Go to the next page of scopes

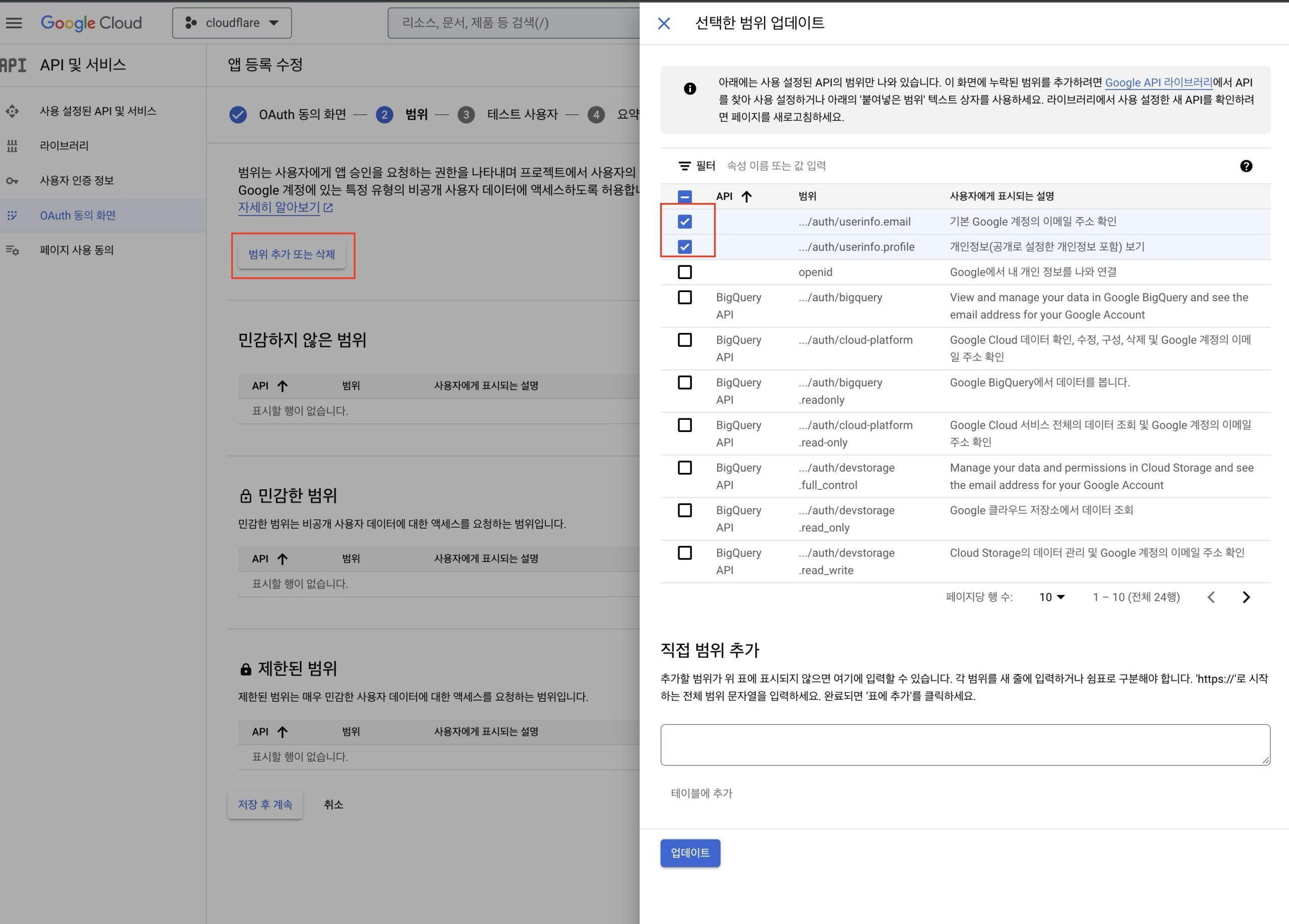click(x=1246, y=597)
